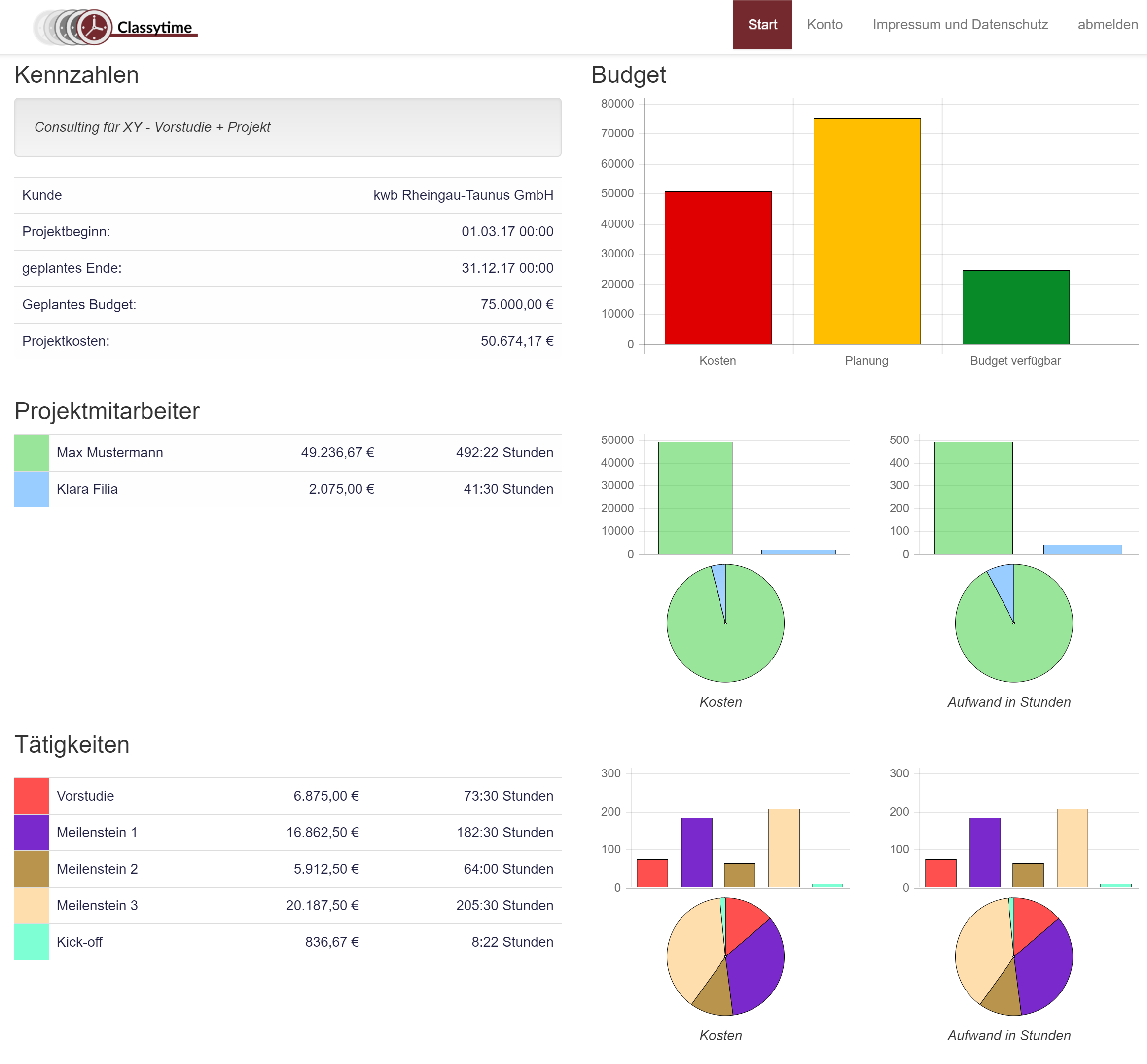Click the 41:30 Stunden value

coord(508,489)
